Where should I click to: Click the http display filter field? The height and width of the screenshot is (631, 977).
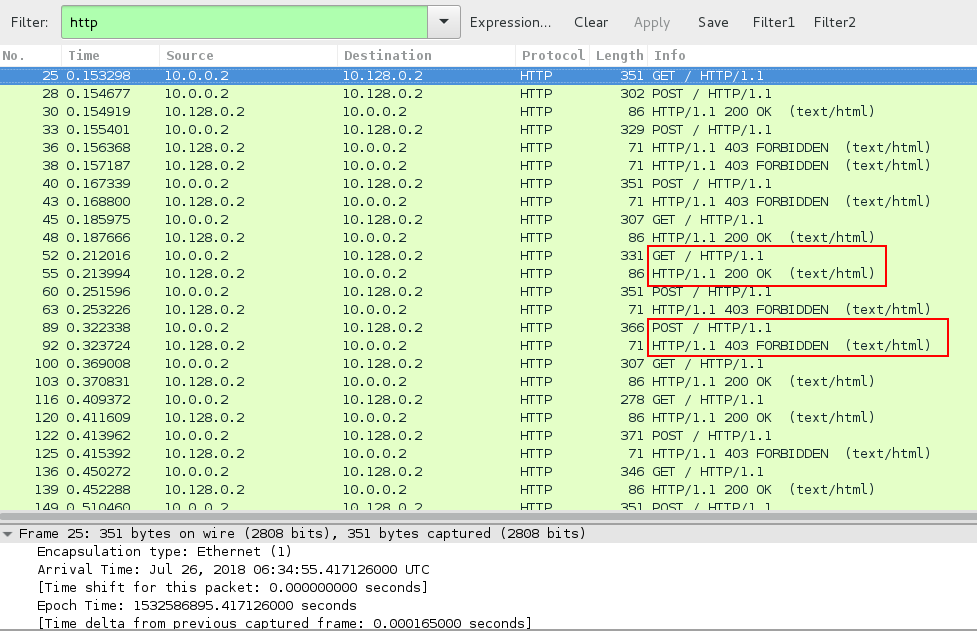[244, 22]
